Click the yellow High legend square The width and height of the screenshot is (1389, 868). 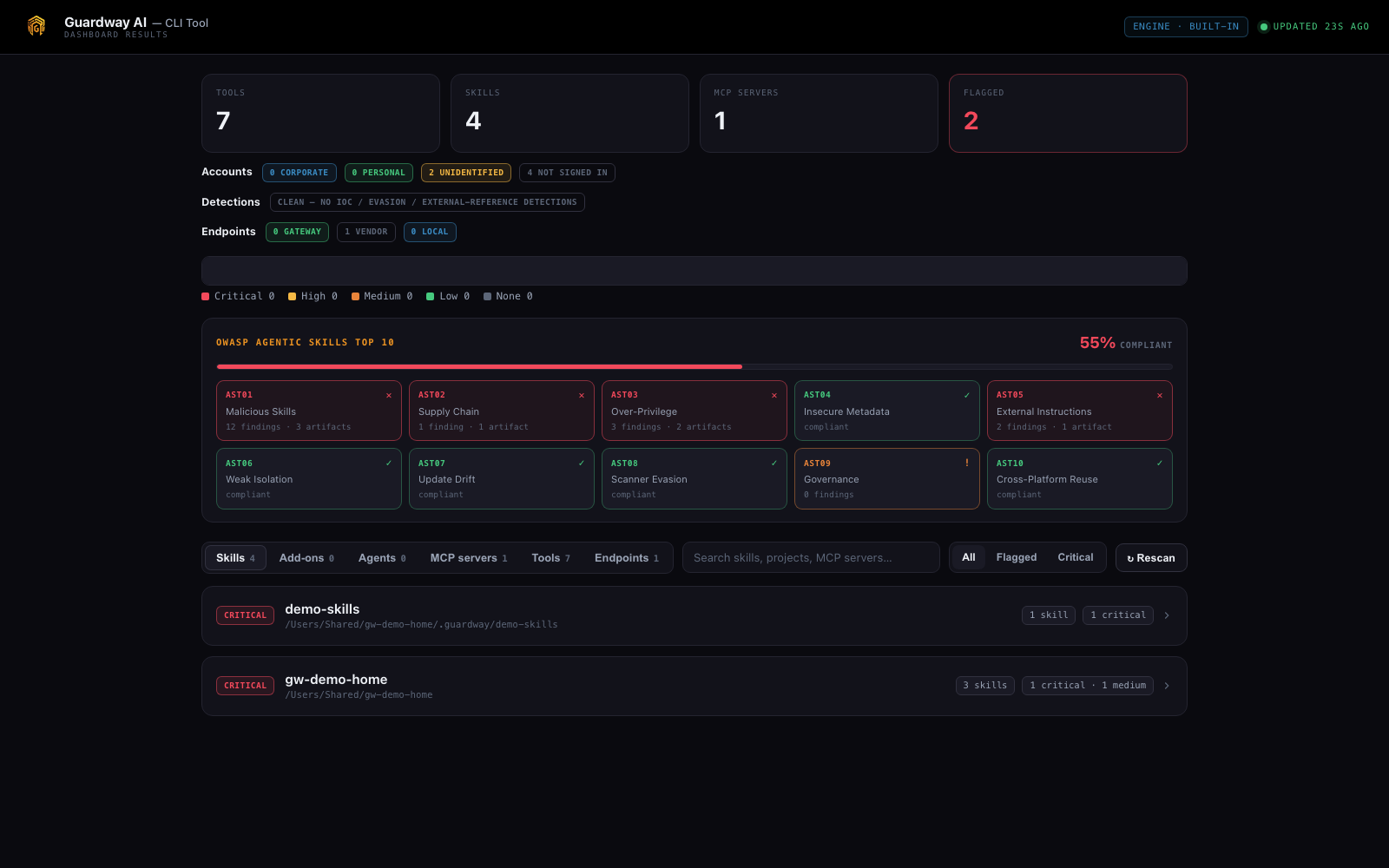click(293, 296)
